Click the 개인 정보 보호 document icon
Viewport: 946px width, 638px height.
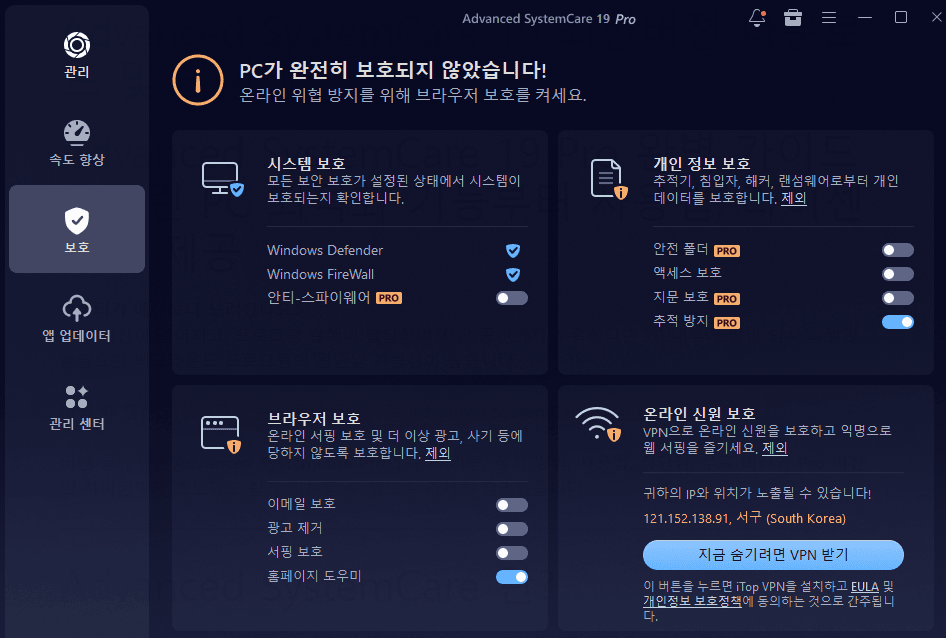click(609, 179)
